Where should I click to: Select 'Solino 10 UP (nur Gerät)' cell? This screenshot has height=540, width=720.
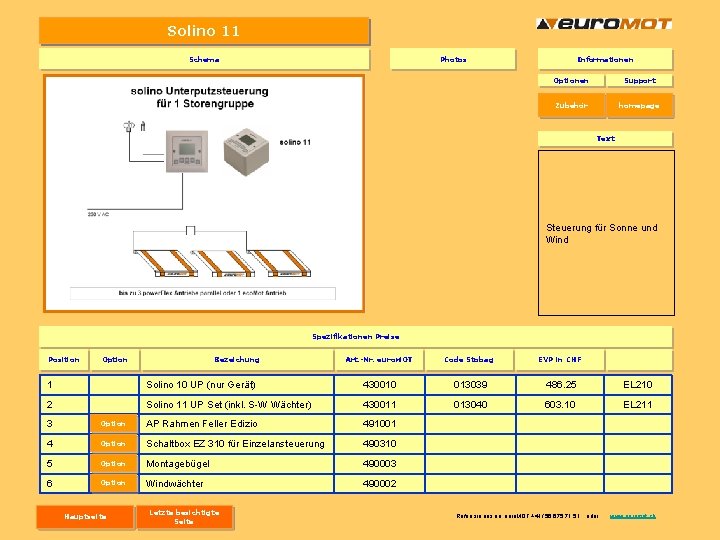tap(236, 385)
